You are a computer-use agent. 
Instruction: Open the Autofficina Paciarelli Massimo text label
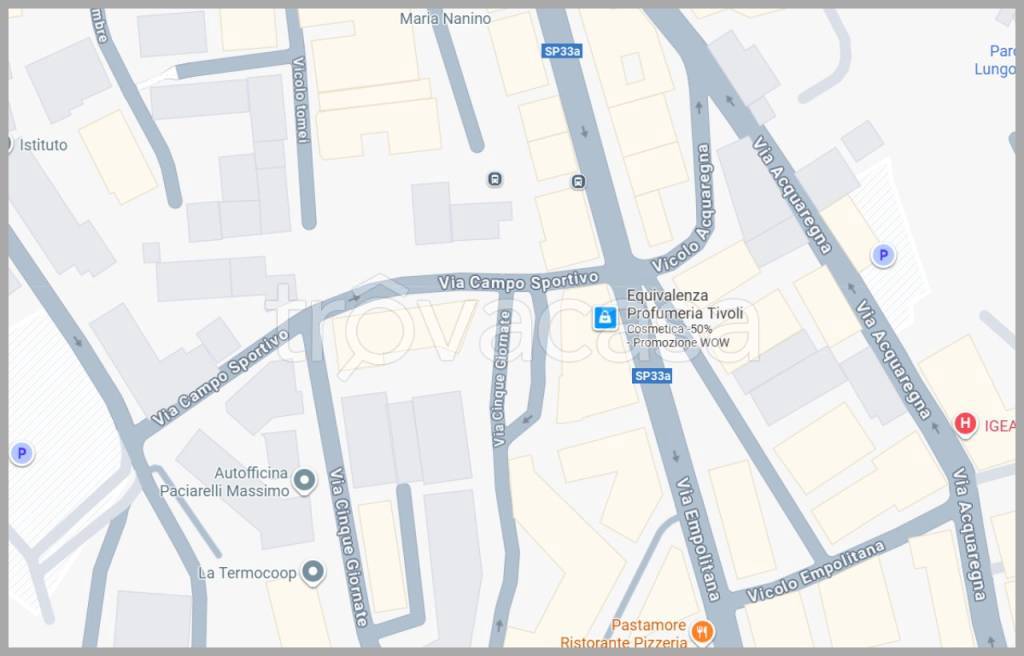tap(224, 482)
